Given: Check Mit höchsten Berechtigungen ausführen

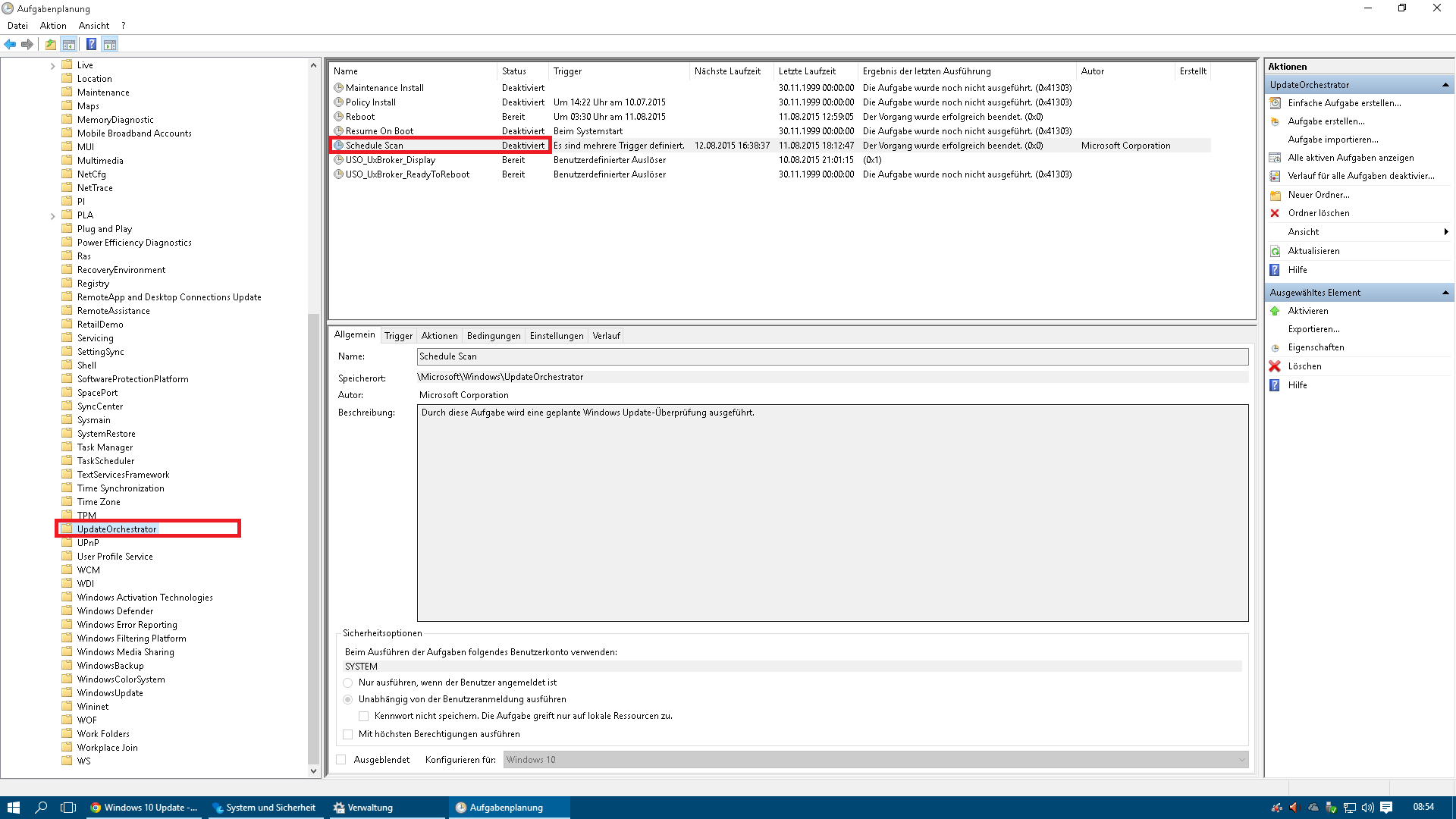Looking at the screenshot, I should [348, 734].
